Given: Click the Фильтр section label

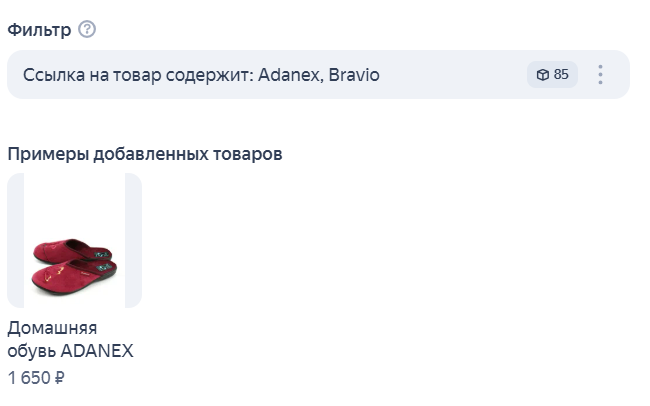Looking at the screenshot, I should (x=39, y=29).
